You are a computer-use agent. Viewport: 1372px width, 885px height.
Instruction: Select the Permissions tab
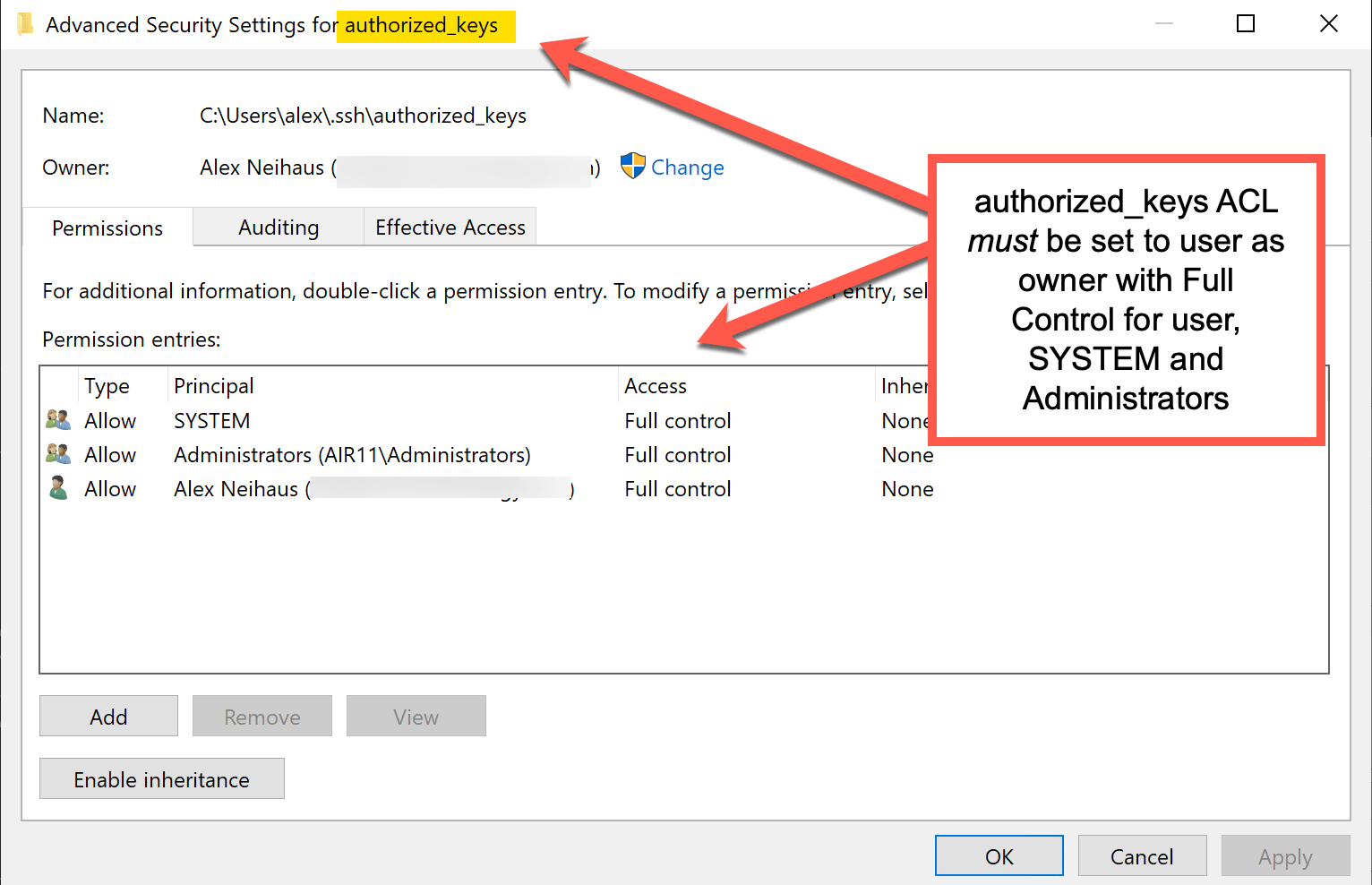coord(107,228)
